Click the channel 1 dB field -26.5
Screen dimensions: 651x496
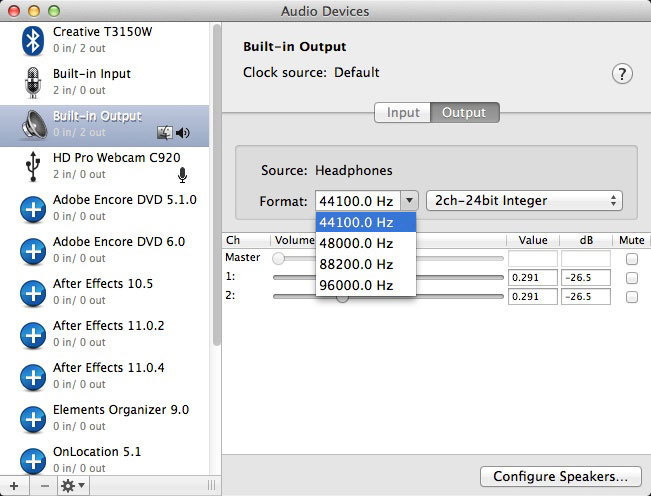coord(586,278)
